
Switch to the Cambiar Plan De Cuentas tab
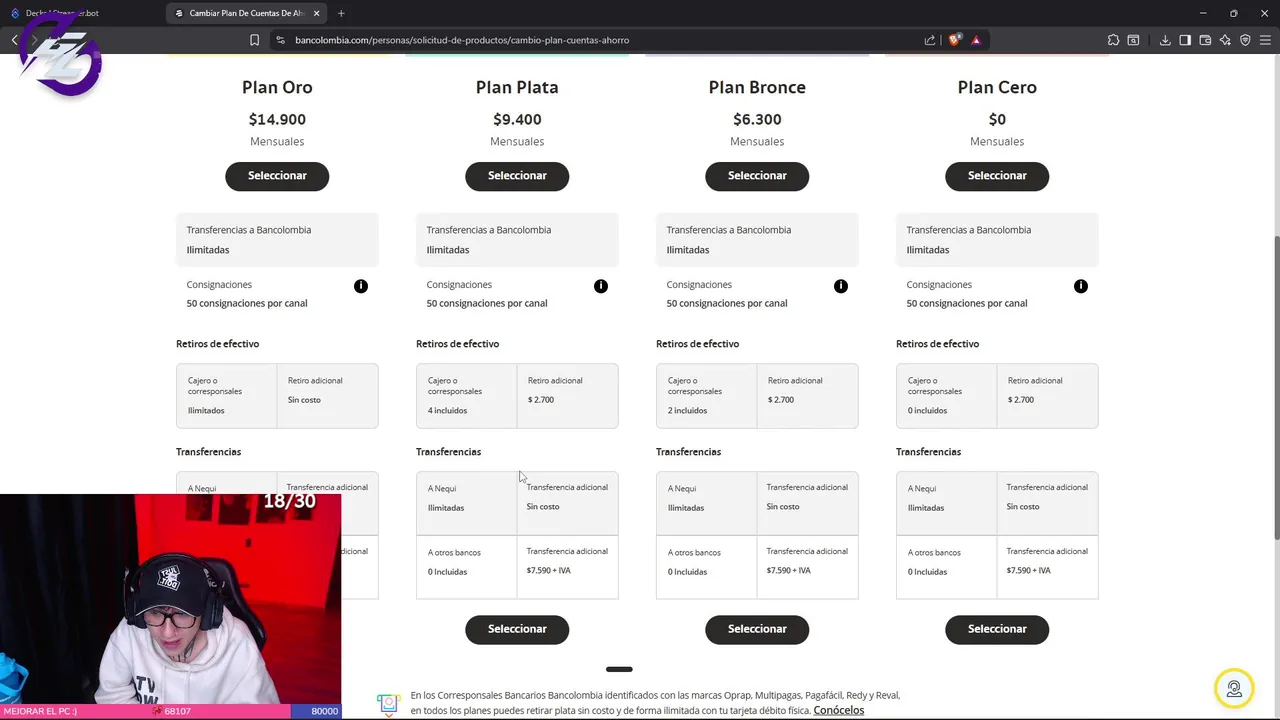(245, 13)
